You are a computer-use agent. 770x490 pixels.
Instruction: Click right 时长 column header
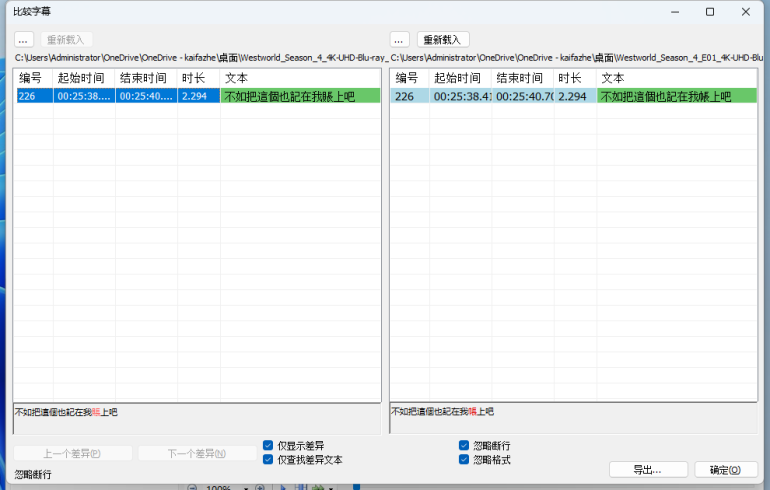click(x=575, y=78)
